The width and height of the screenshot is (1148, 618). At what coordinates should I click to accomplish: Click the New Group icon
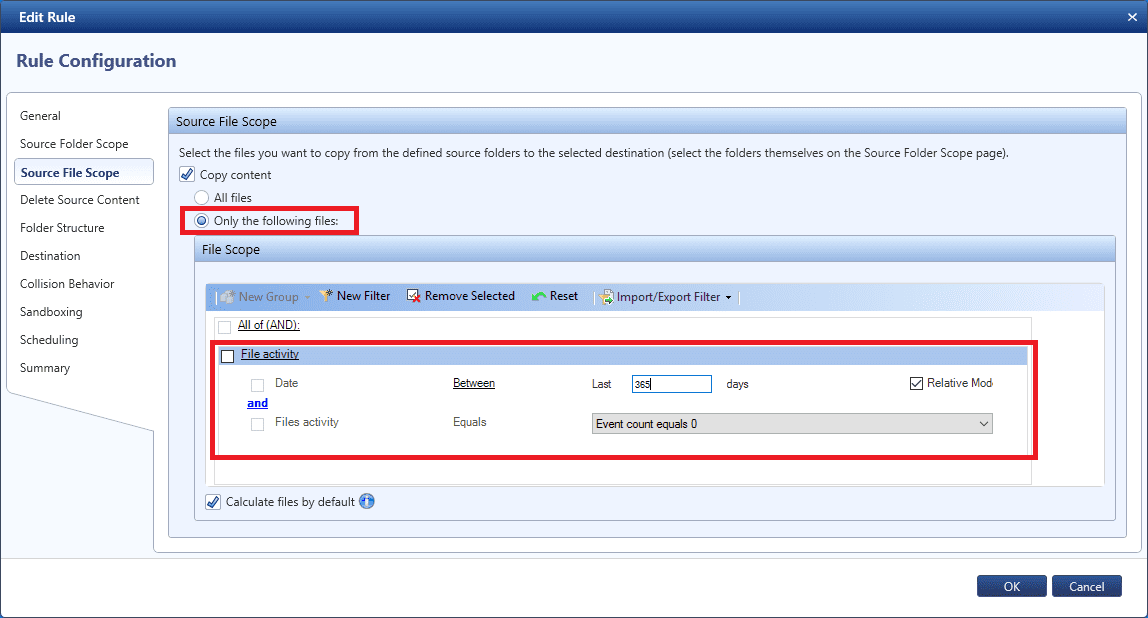tap(228, 297)
